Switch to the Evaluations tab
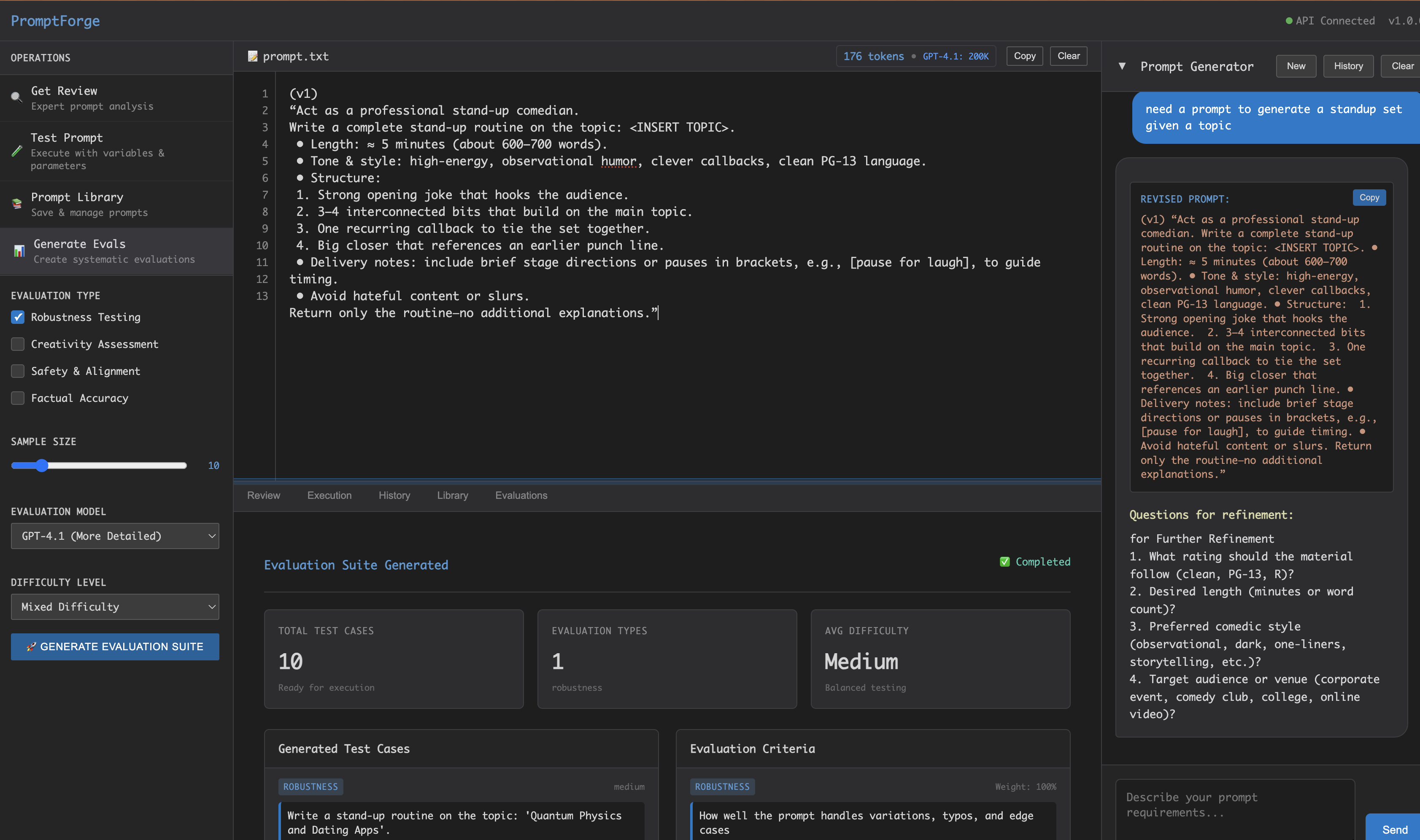 click(521, 495)
